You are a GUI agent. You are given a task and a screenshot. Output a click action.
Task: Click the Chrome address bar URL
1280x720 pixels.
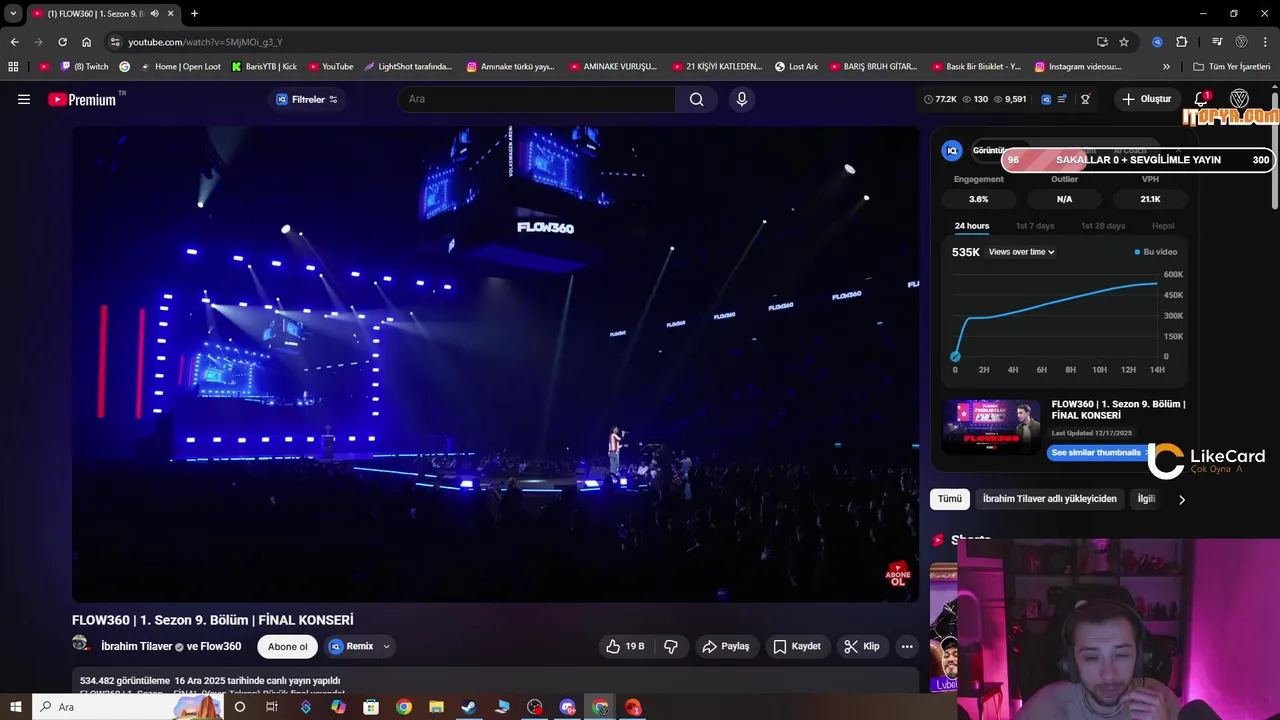(x=205, y=42)
